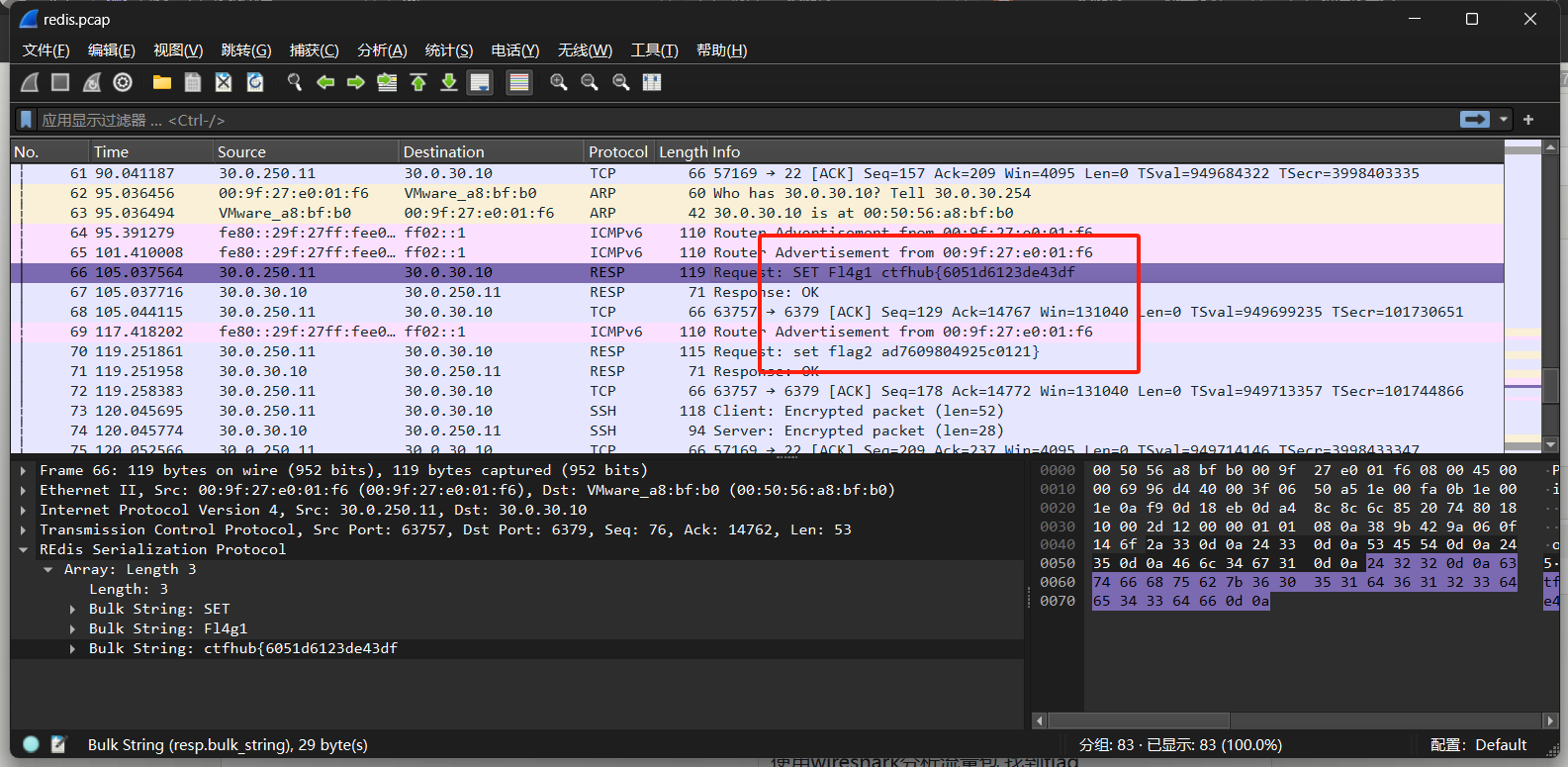Select packet 70 set flag2 request
This screenshot has height=767, width=1568.
click(758, 351)
